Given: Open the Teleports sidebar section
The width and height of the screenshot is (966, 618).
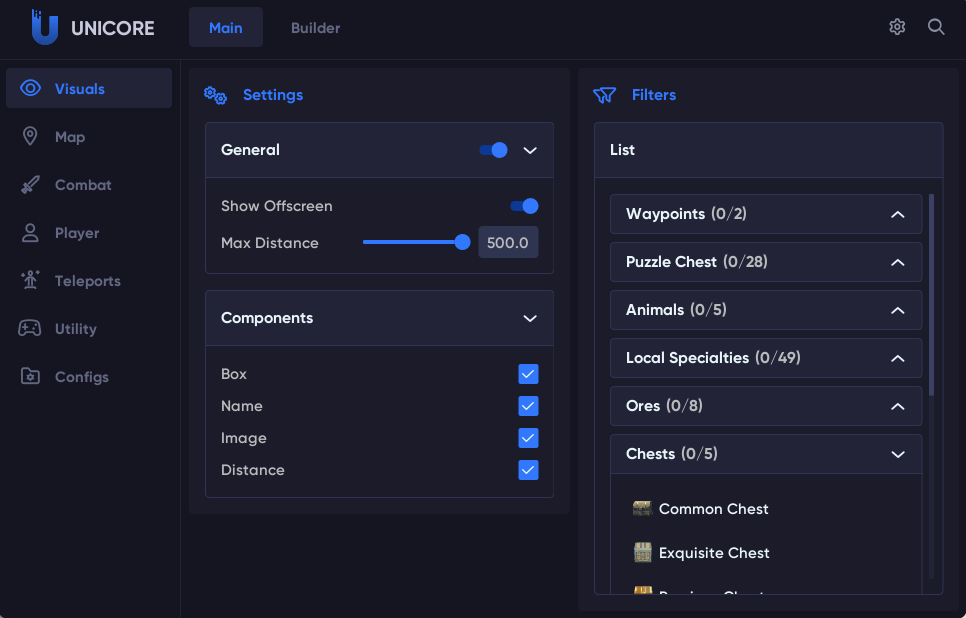Looking at the screenshot, I should [87, 281].
